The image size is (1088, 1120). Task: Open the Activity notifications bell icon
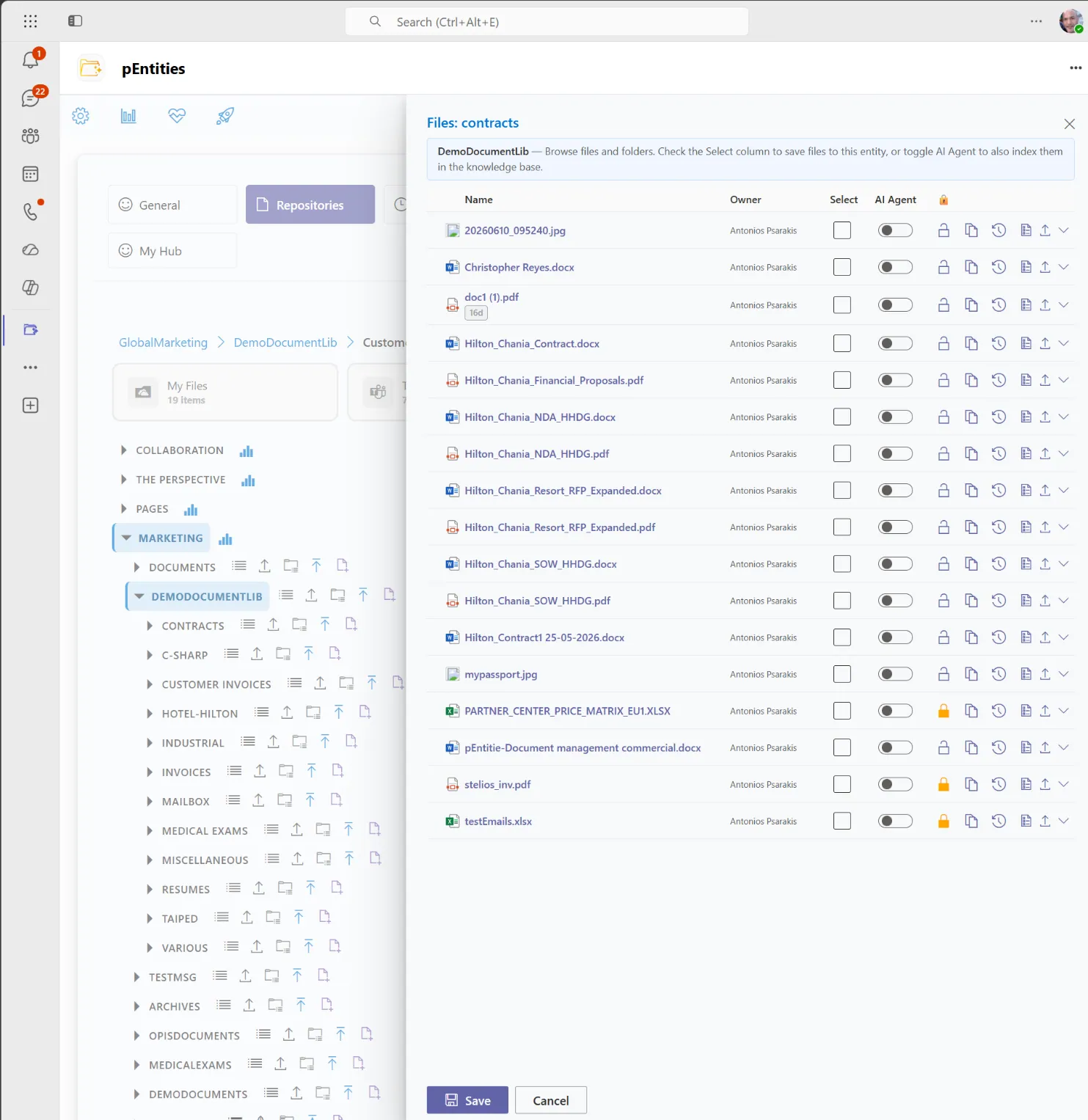(x=31, y=59)
